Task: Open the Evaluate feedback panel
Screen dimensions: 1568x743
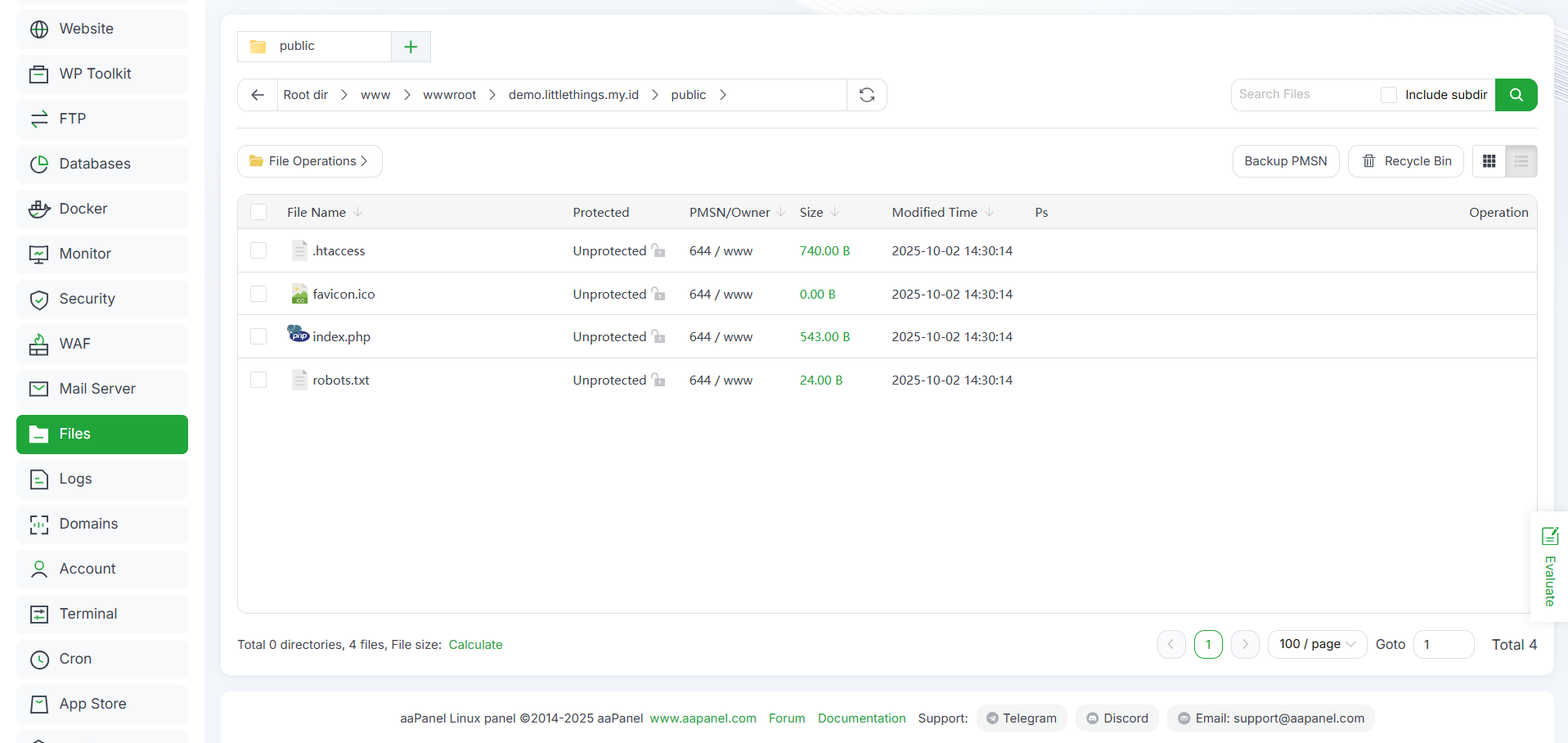Action: pos(1549,566)
